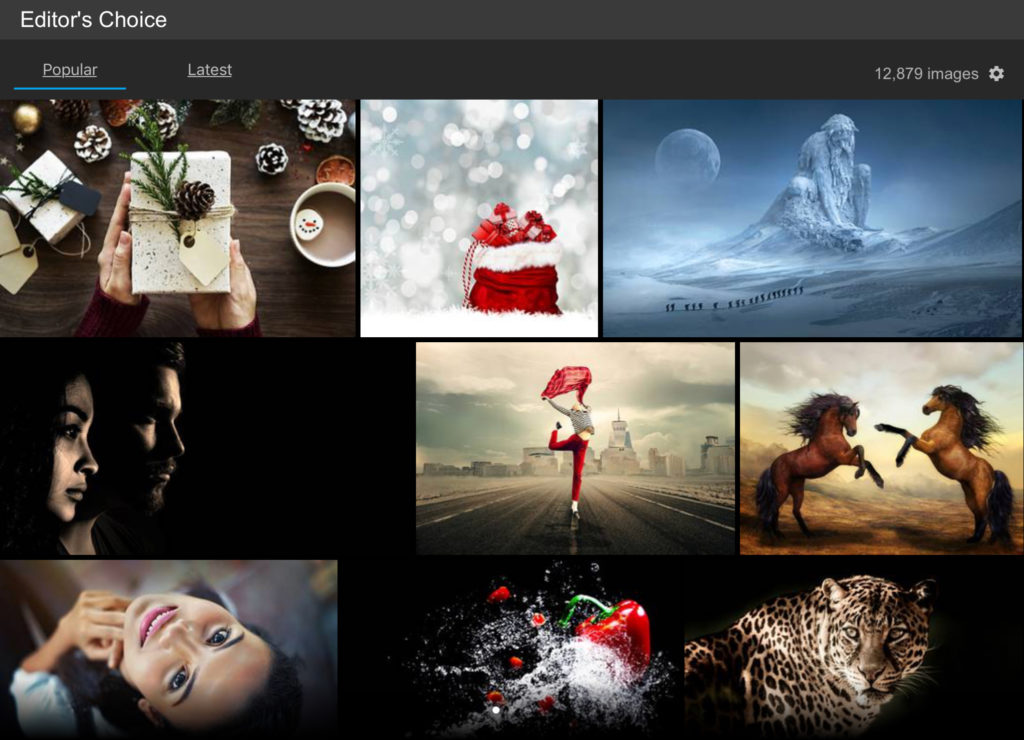Open the ice giant mountain artwork
Image resolution: width=1024 pixels, height=740 pixels.
(x=813, y=218)
